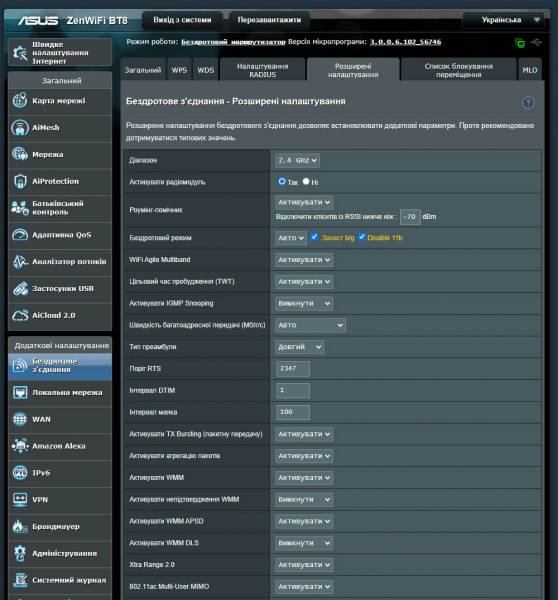This screenshot has height=600, width=558.
Task: Click the IPv6 icon
Action: tap(20, 473)
